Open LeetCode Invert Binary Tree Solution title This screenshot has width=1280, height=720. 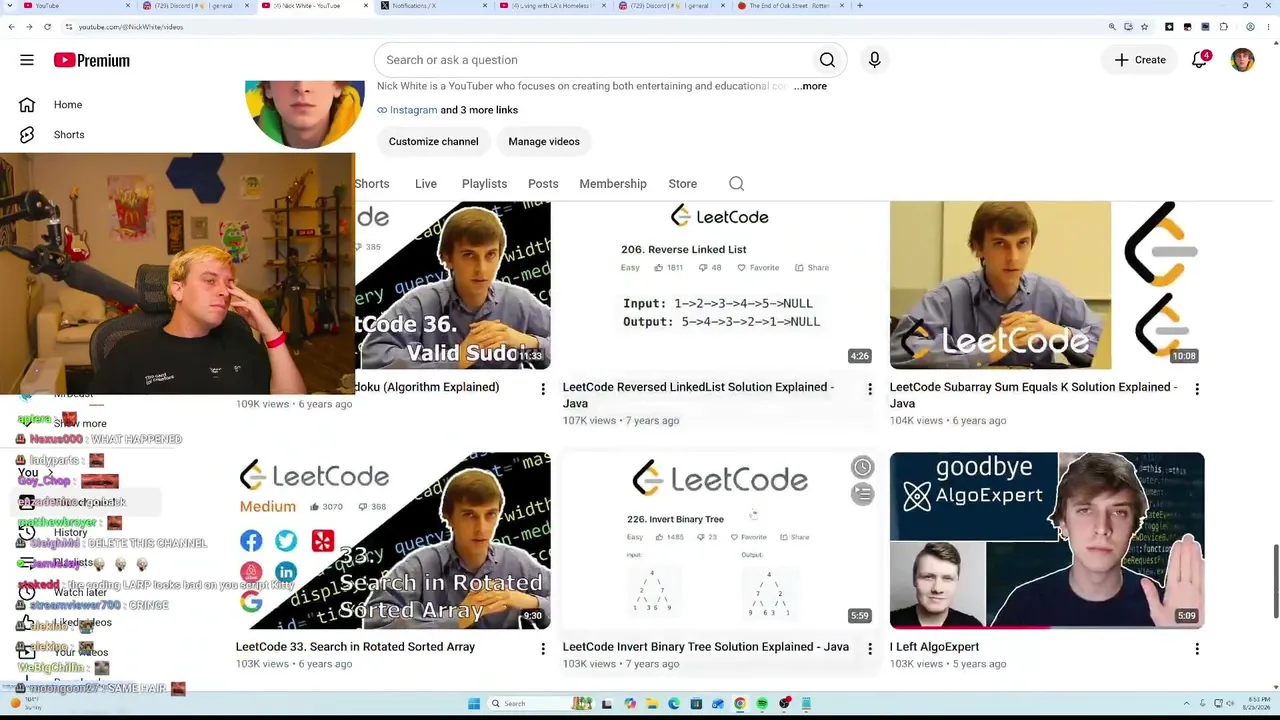pos(706,647)
